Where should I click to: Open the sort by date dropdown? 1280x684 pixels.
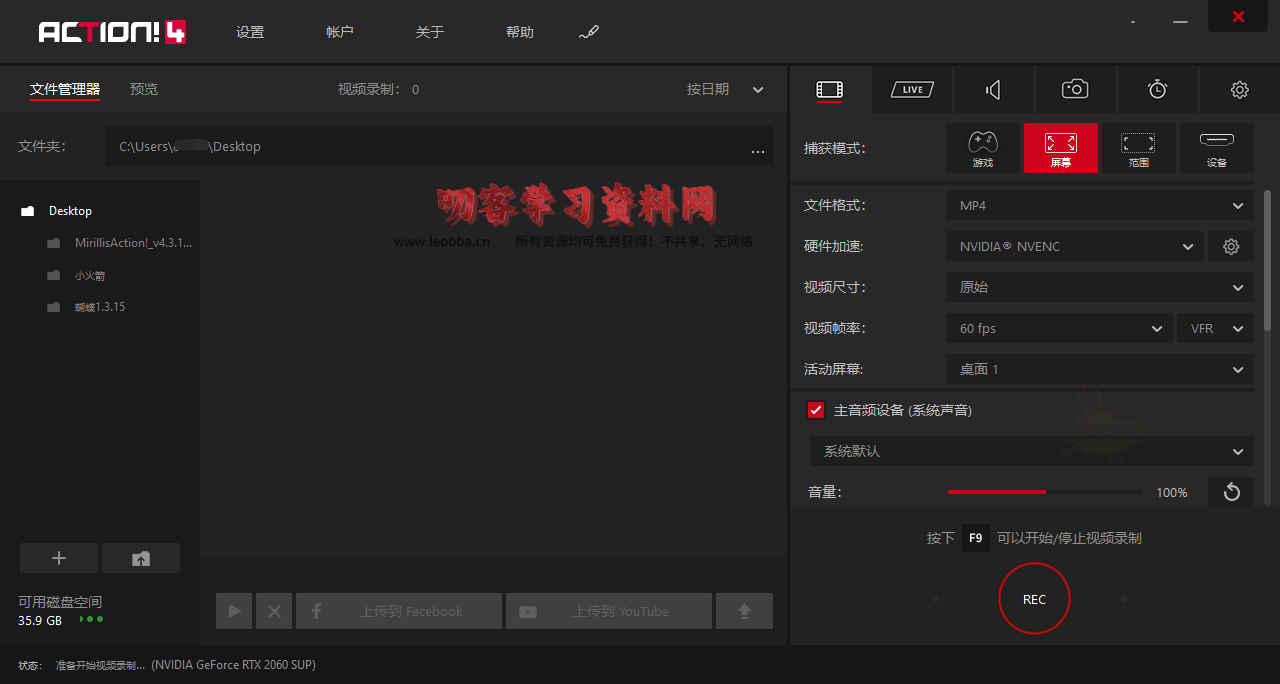(725, 90)
